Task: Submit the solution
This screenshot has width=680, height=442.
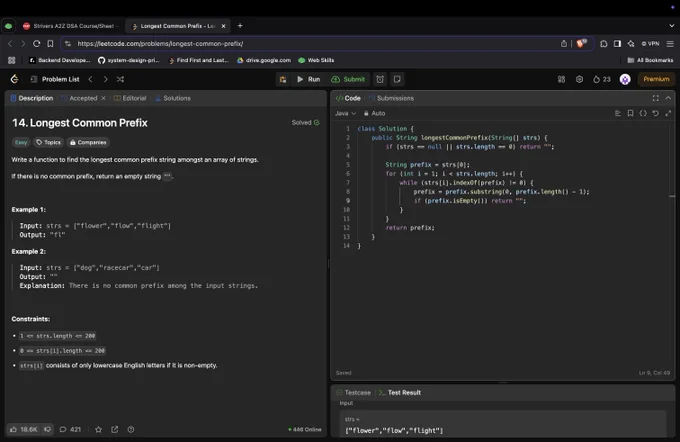Action: coord(348,79)
